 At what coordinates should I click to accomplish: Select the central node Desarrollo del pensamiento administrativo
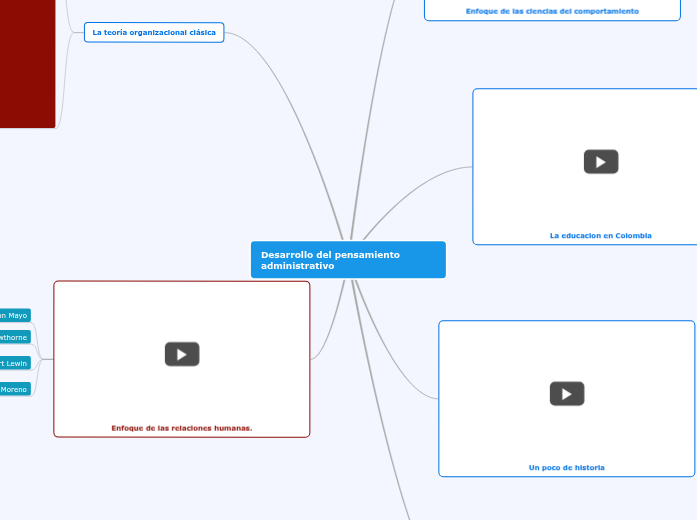click(348, 260)
